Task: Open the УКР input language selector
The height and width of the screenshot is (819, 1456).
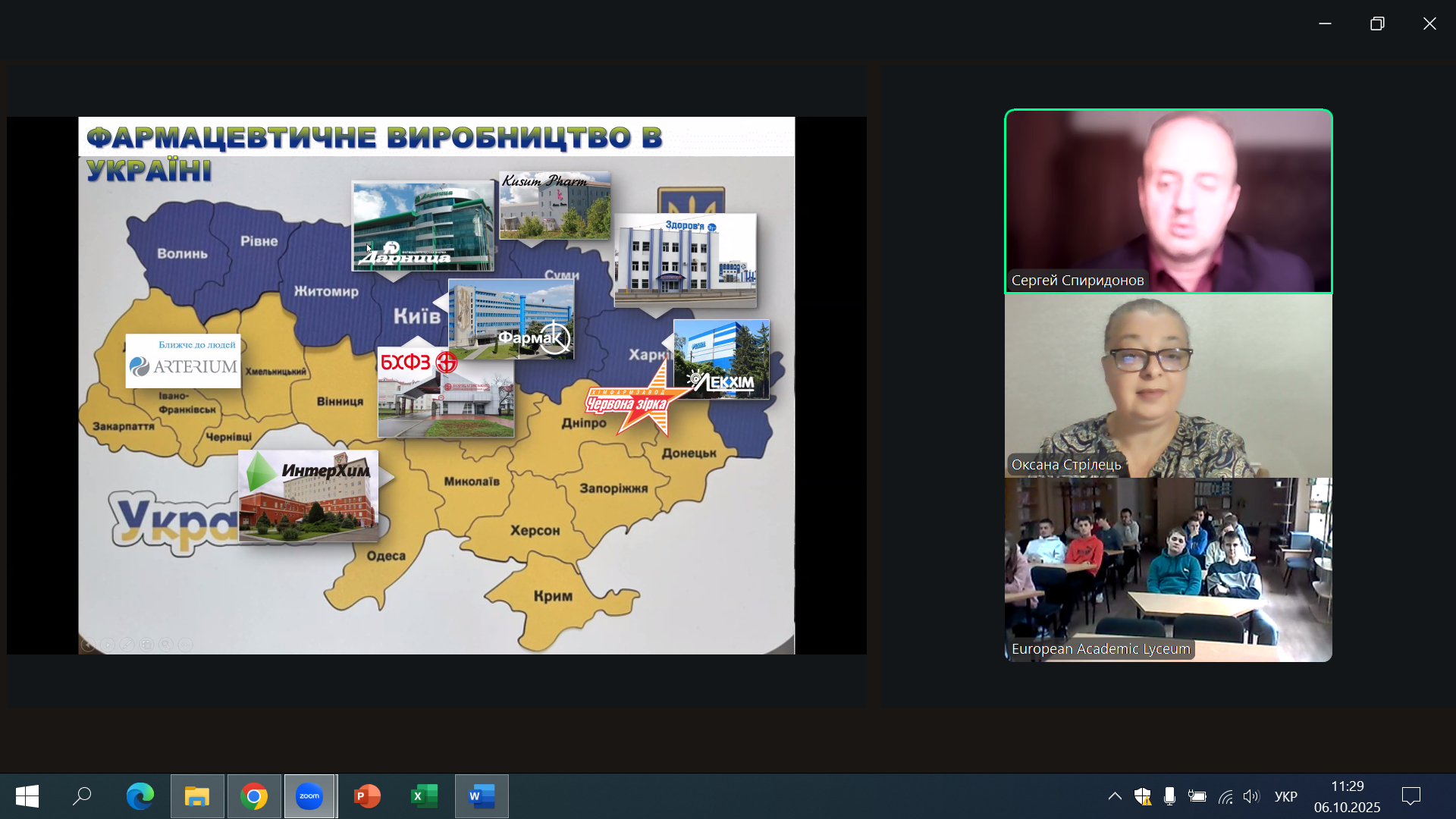Action: [x=1285, y=796]
